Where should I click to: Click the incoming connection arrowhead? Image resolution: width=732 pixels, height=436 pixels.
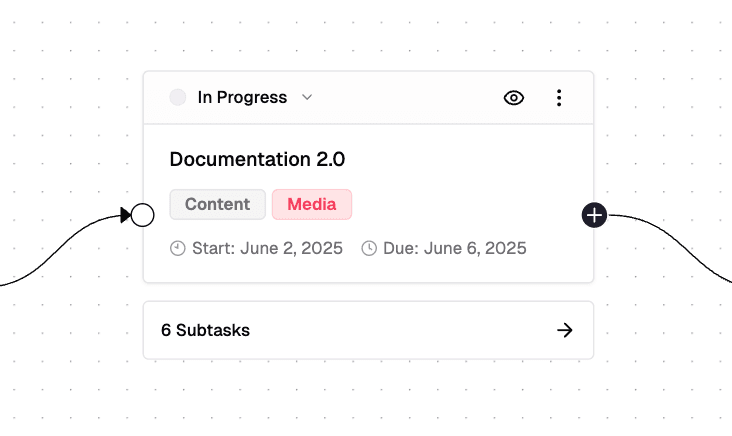point(126,214)
